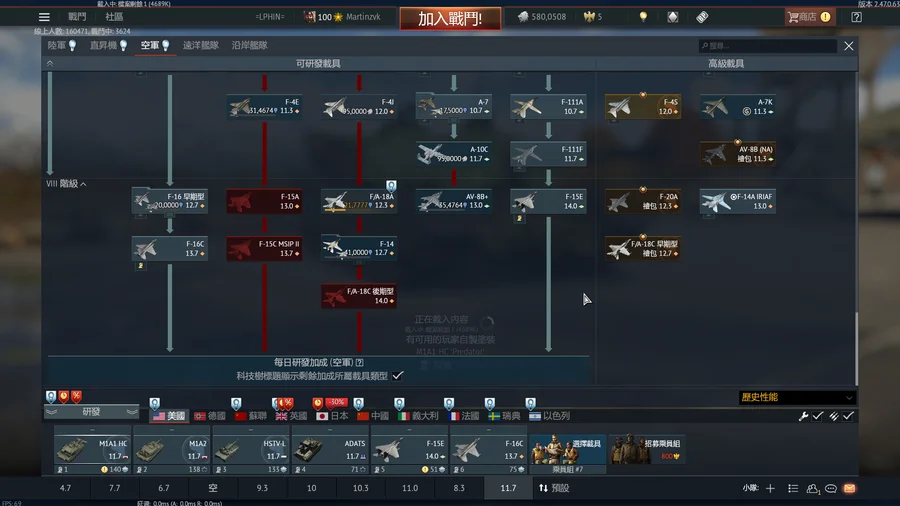Image resolution: width=900 pixels, height=506 pixels.
Task: Select the F/A-18C 後期型 card
Action: pyautogui.click(x=359, y=296)
